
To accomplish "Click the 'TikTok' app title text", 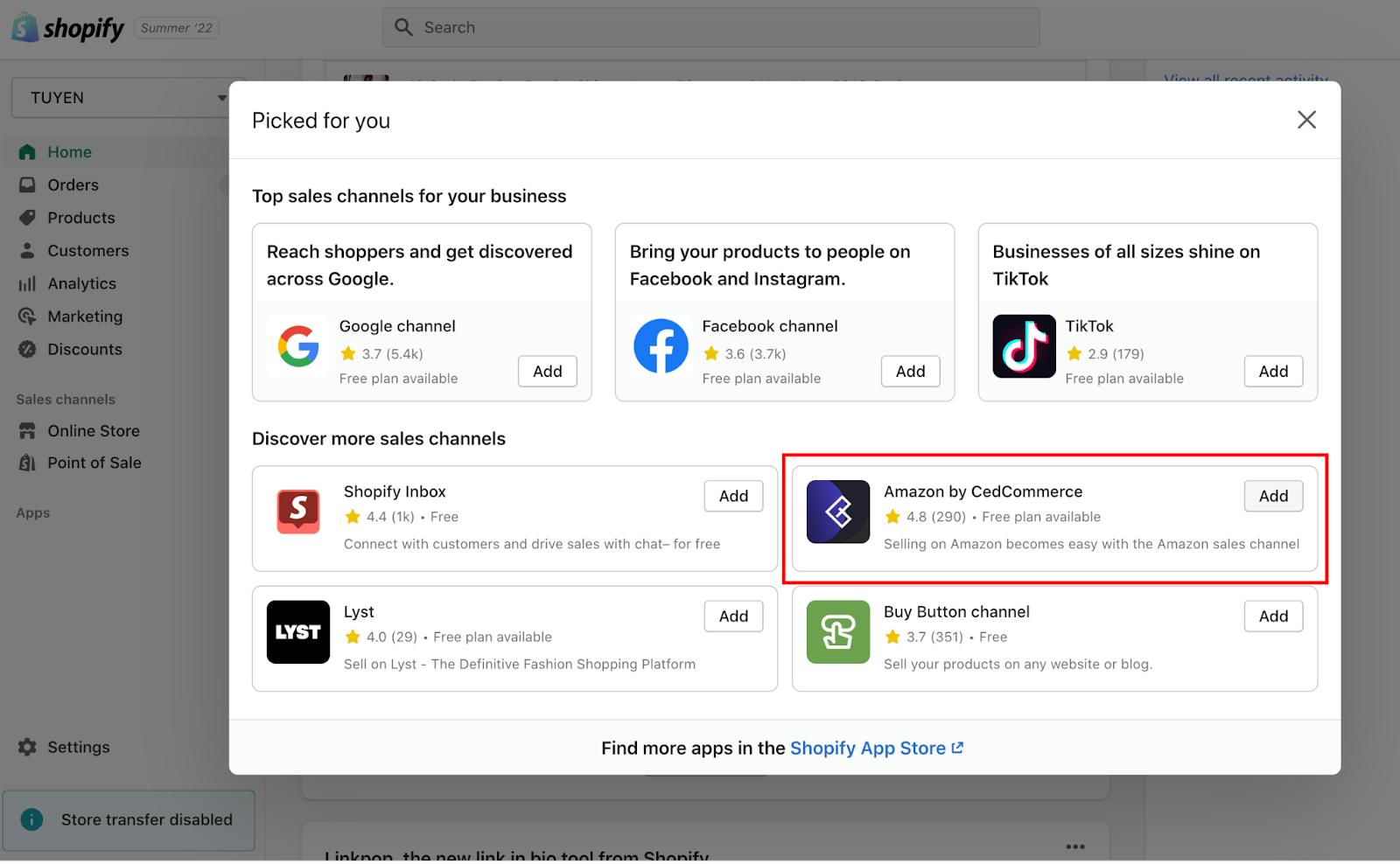I will pyautogui.click(x=1089, y=326).
